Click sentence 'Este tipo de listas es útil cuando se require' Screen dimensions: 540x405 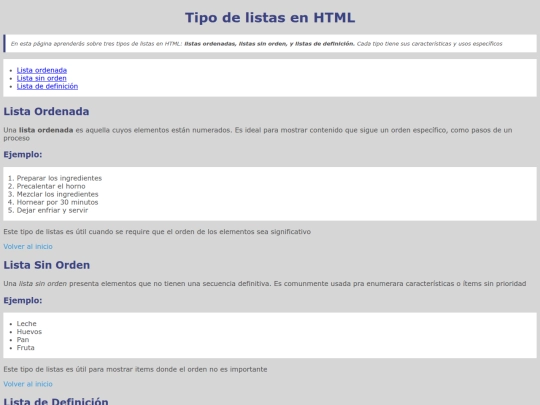[x=157, y=232]
